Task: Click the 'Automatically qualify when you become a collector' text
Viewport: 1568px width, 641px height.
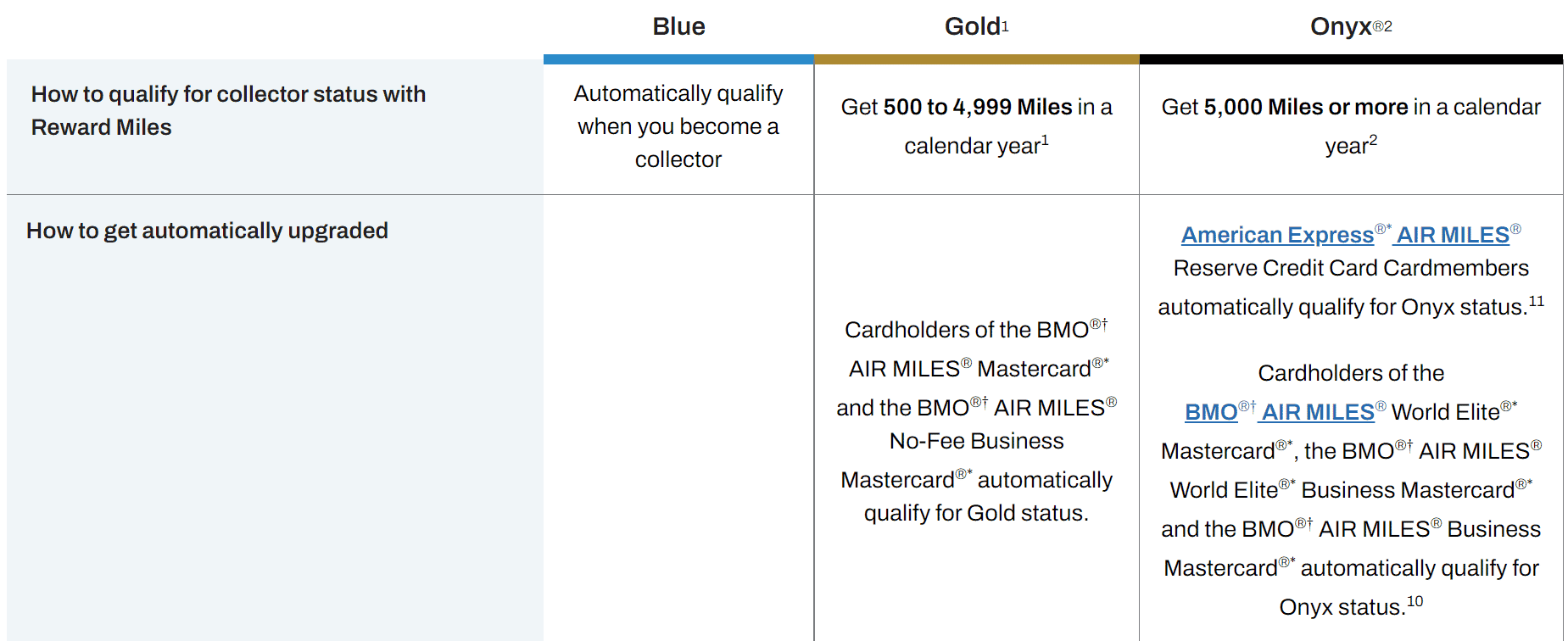Action: (x=678, y=126)
